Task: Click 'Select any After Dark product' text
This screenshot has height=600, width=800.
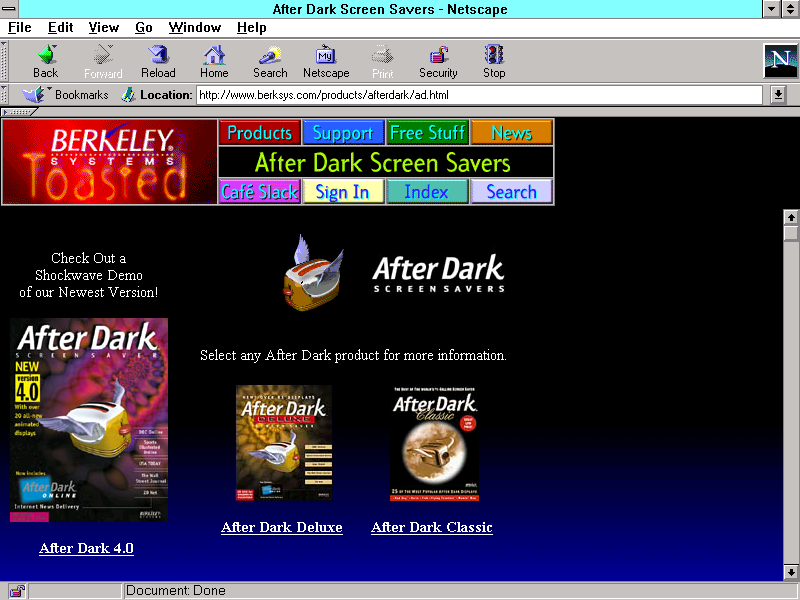Action: [x=353, y=355]
